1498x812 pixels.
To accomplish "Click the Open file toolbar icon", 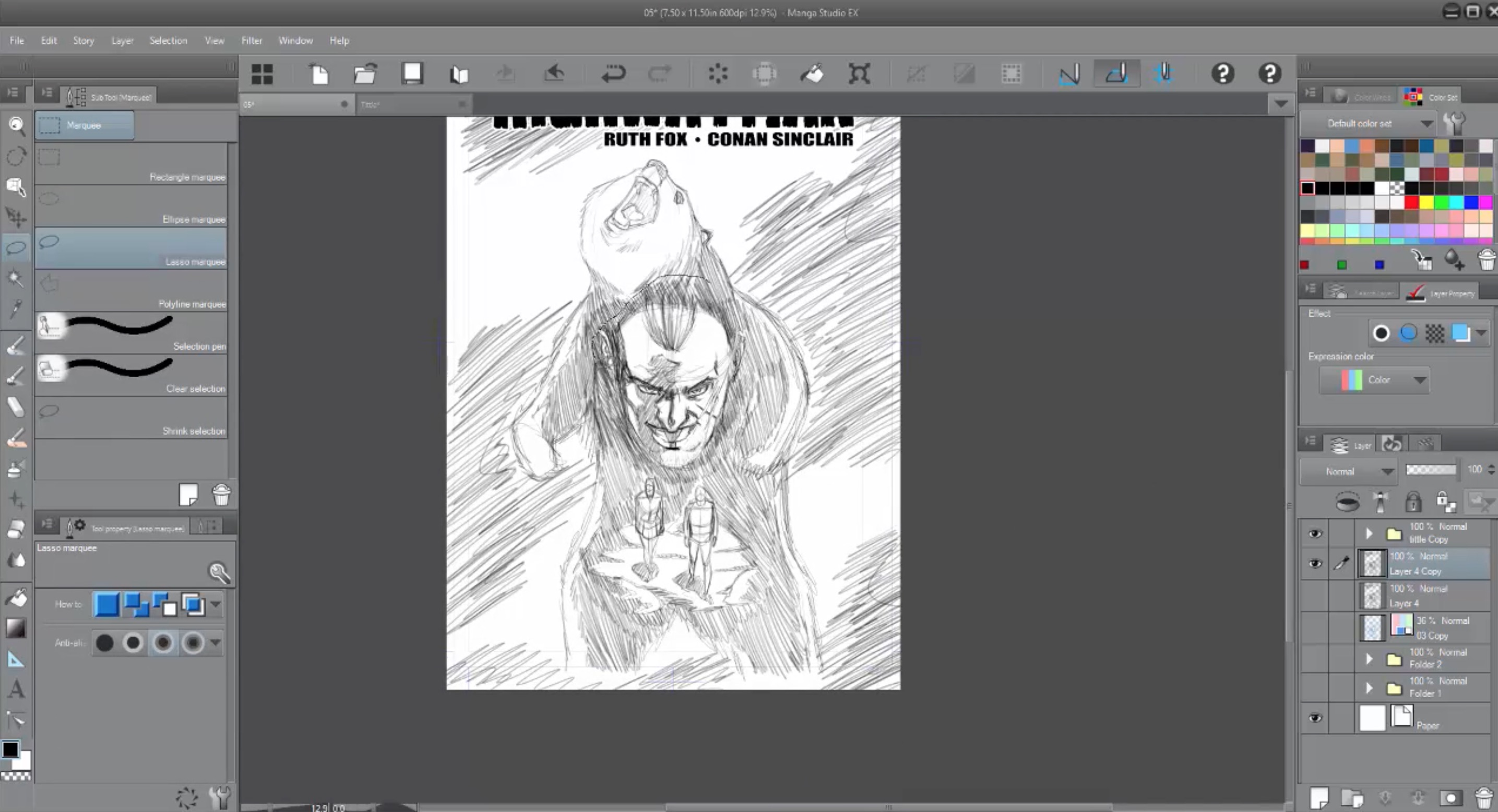I will (365, 74).
